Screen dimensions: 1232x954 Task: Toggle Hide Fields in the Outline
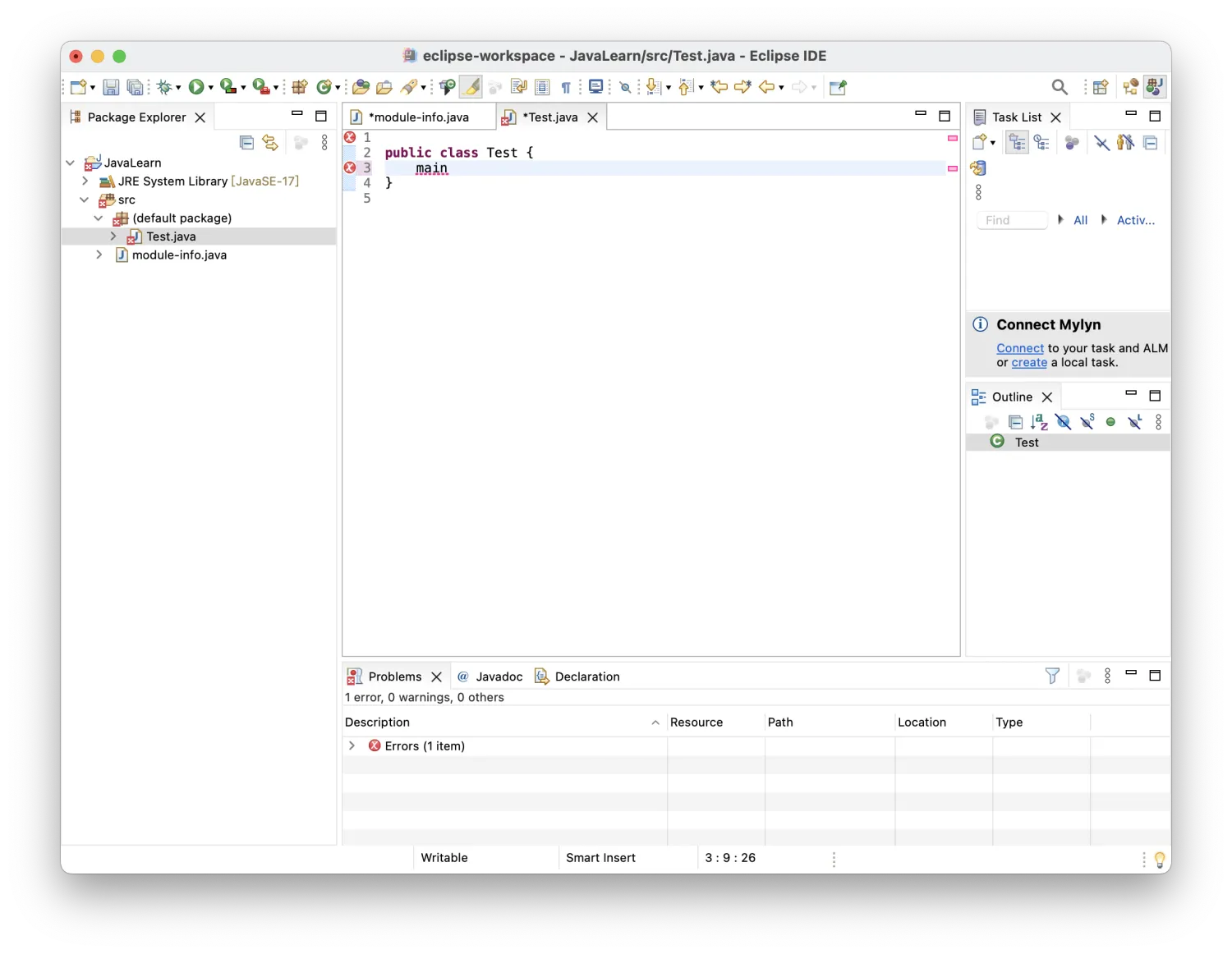pyautogui.click(x=1064, y=422)
